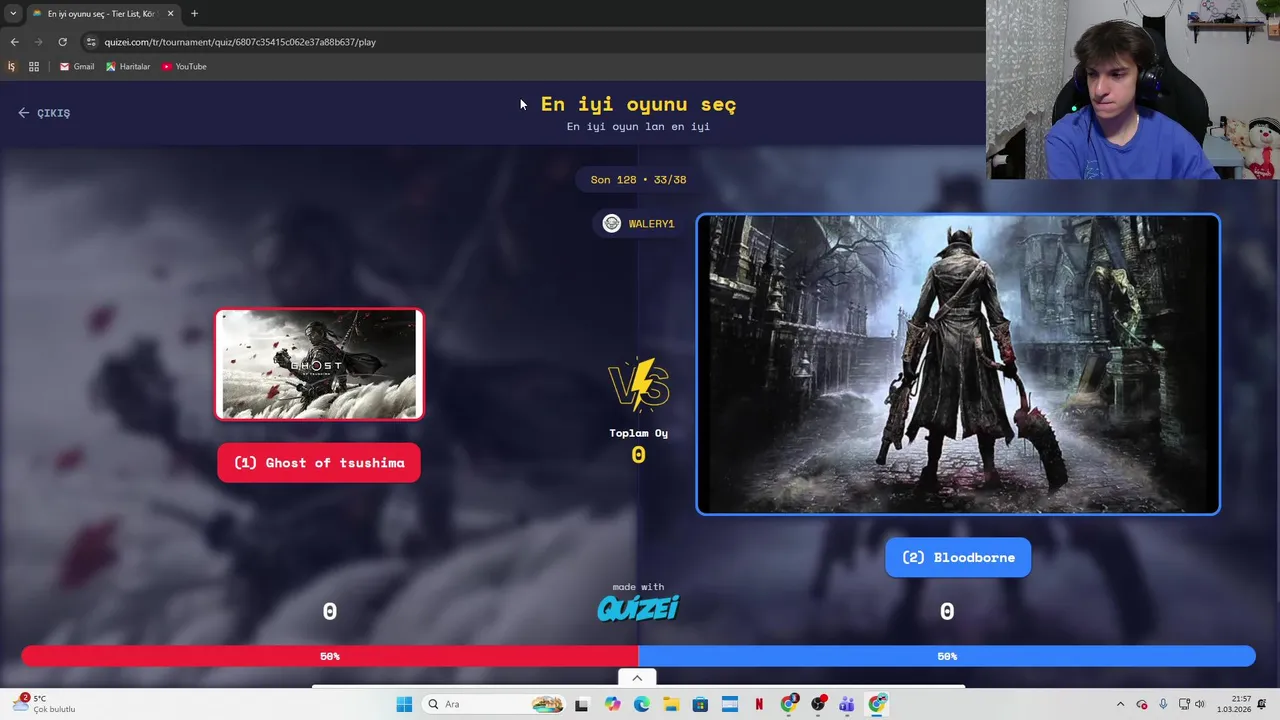This screenshot has width=1280, height=720.
Task: Open Task View from the taskbar
Action: pos(582,704)
